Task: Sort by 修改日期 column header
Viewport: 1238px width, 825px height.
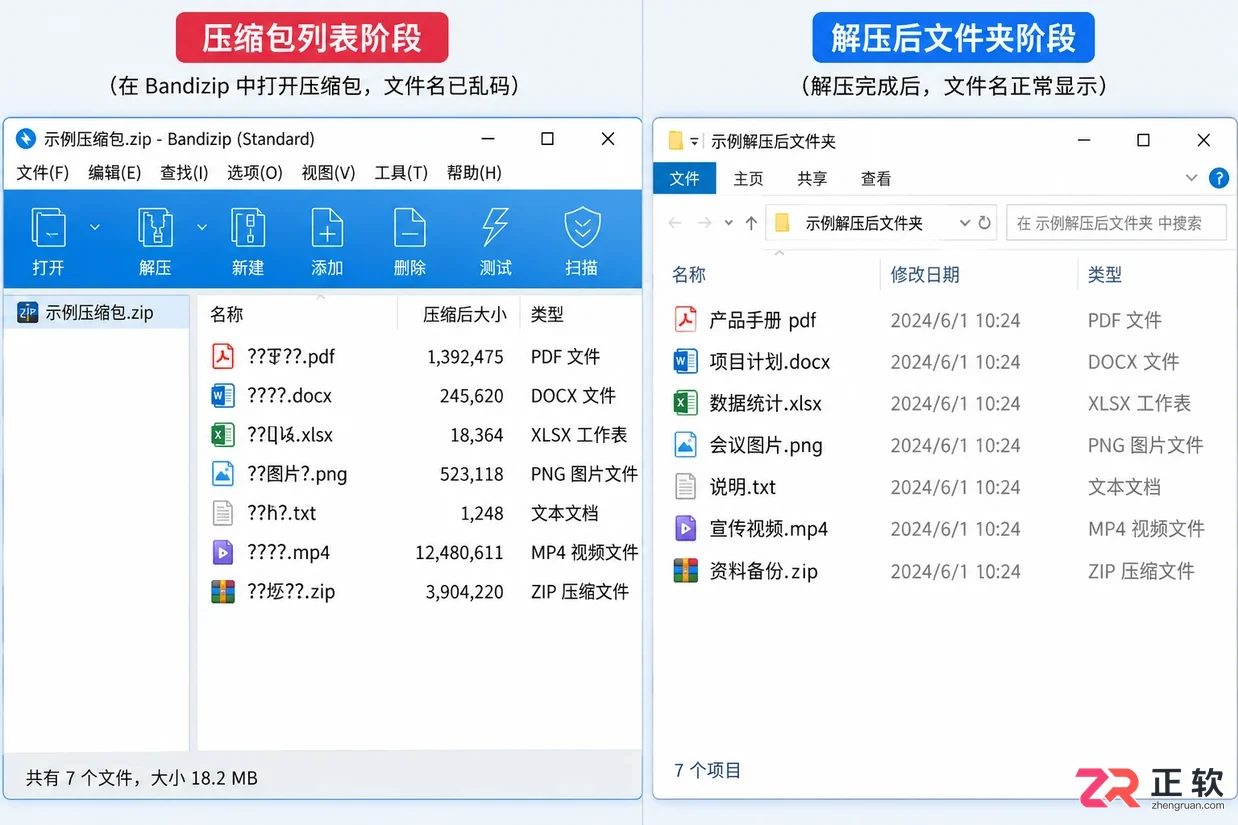Action: [x=925, y=274]
